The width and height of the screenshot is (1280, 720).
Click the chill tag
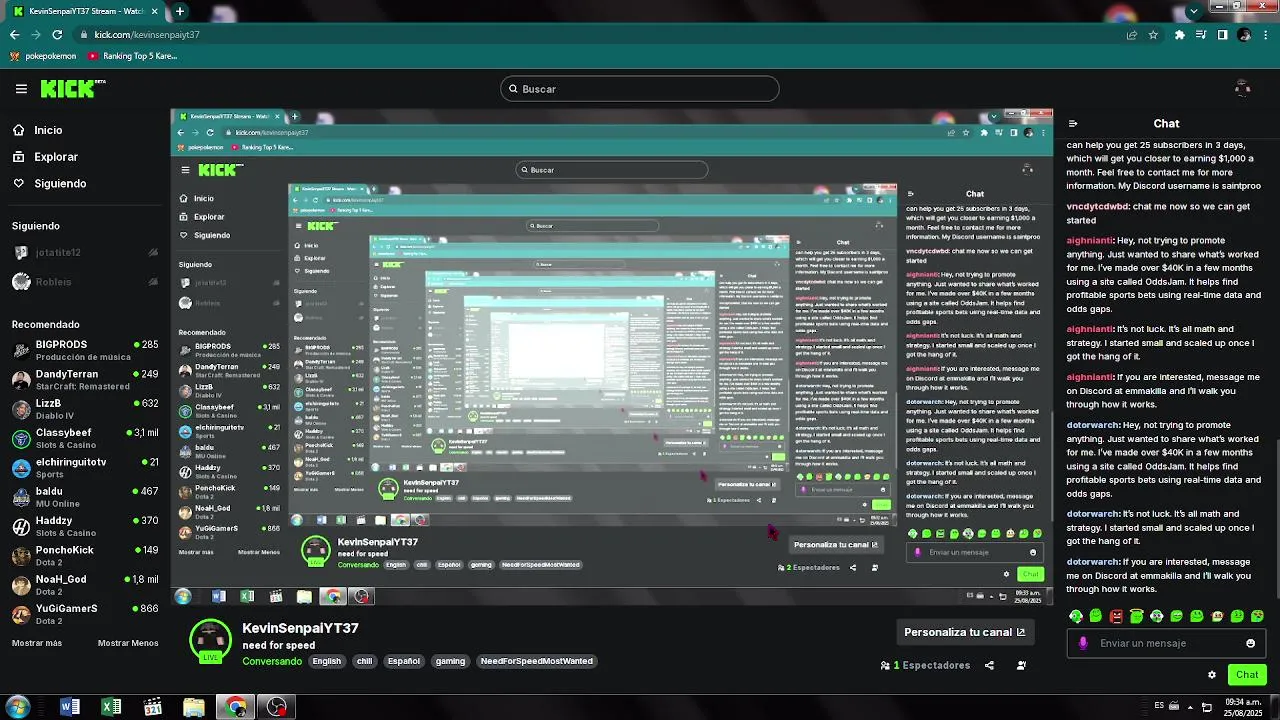click(364, 661)
